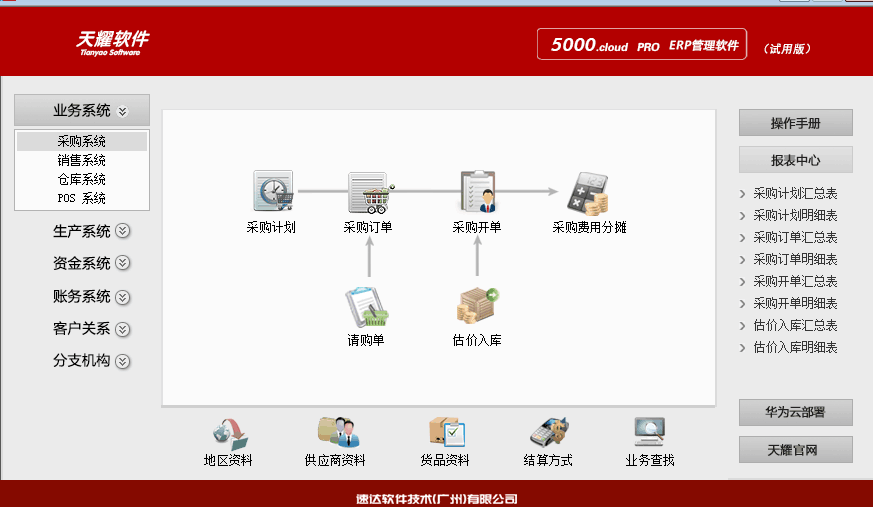Expand the 生产系统 section
The image size is (873, 507).
point(91,231)
